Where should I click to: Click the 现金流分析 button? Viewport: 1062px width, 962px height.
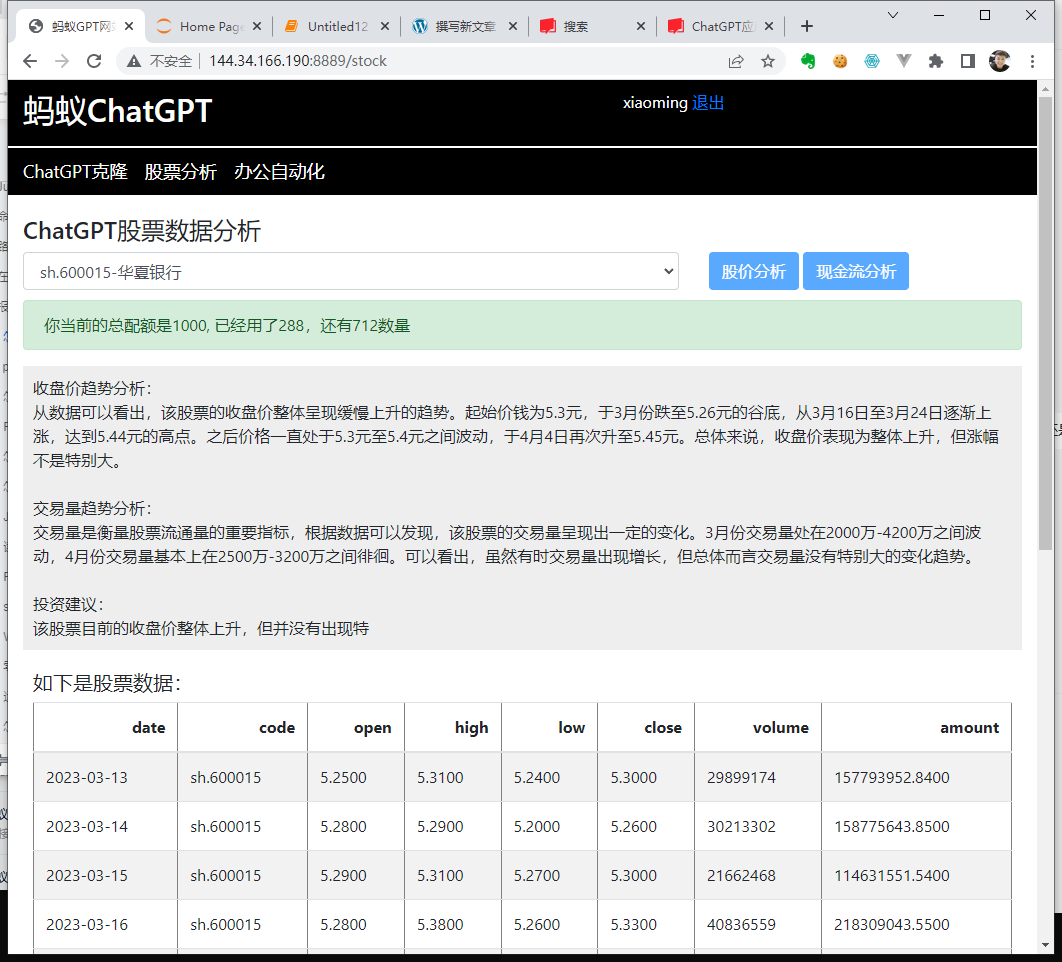coord(855,272)
